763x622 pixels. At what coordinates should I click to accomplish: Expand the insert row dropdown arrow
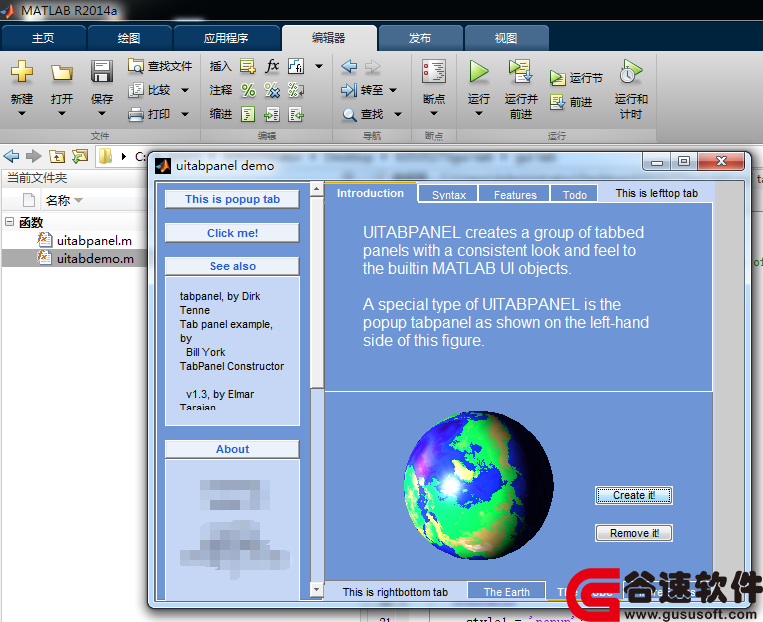[319, 66]
